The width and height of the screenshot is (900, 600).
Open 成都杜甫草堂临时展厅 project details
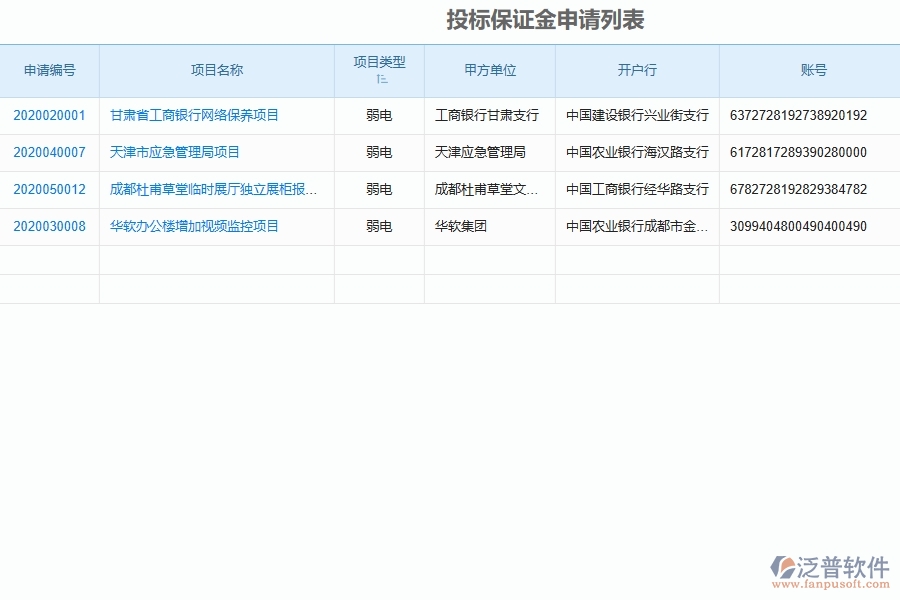coord(215,189)
